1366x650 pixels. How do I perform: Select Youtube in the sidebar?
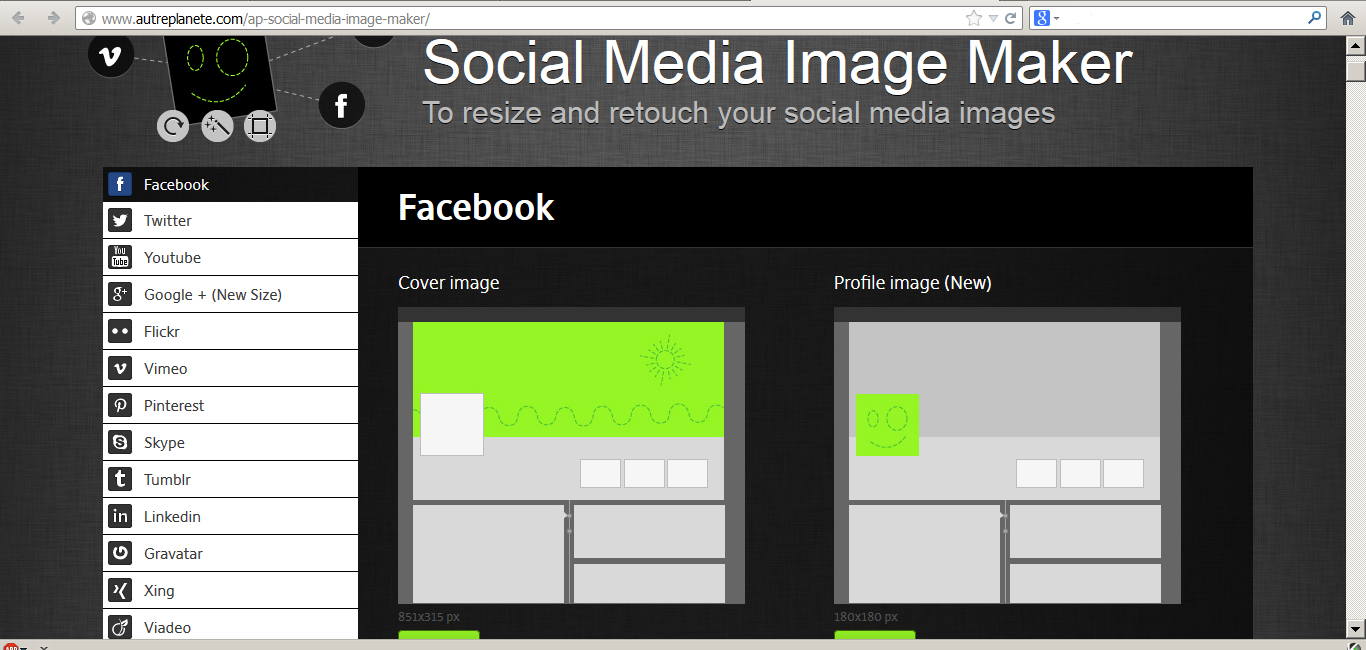coord(230,258)
